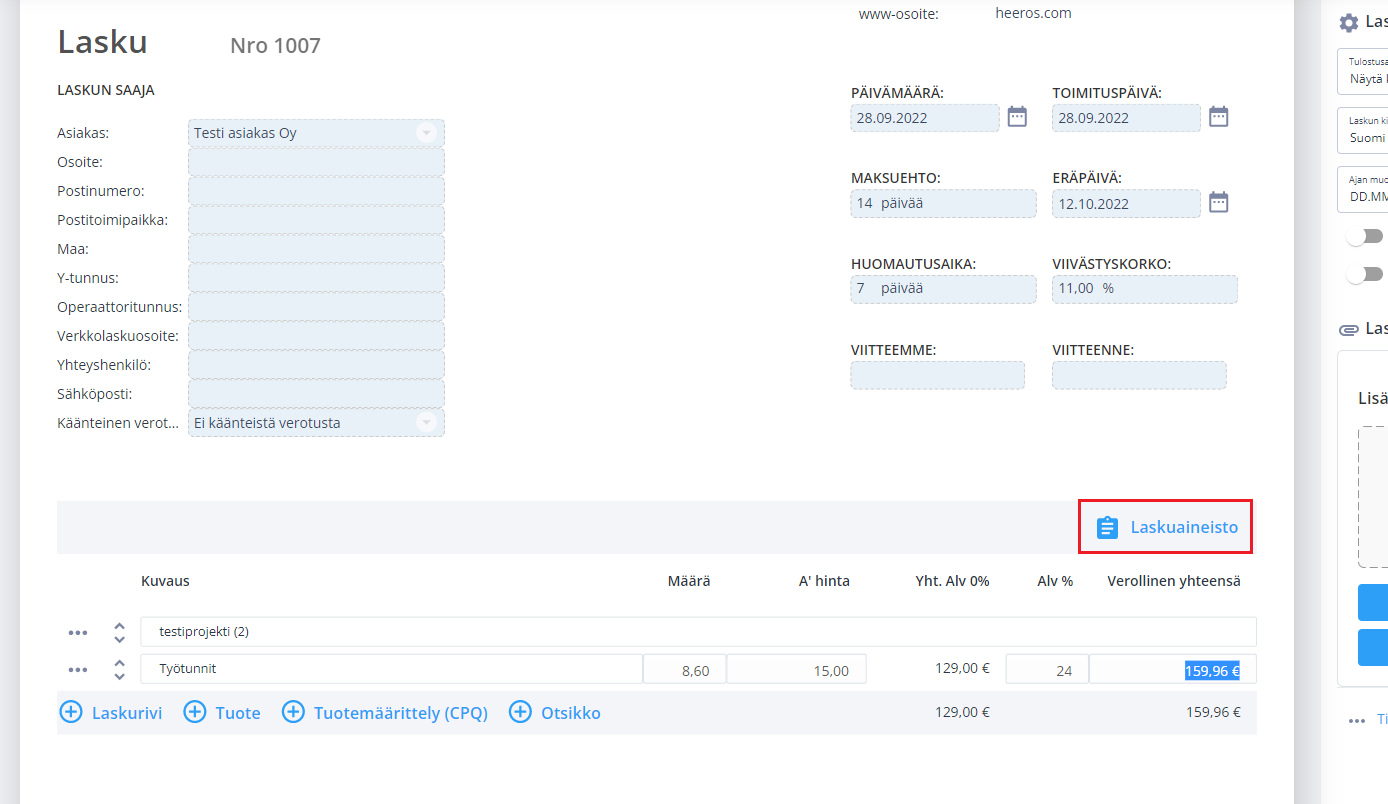The width and height of the screenshot is (1388, 804).
Task: Click the Laskuaineisto clipboard icon
Action: (1106, 527)
